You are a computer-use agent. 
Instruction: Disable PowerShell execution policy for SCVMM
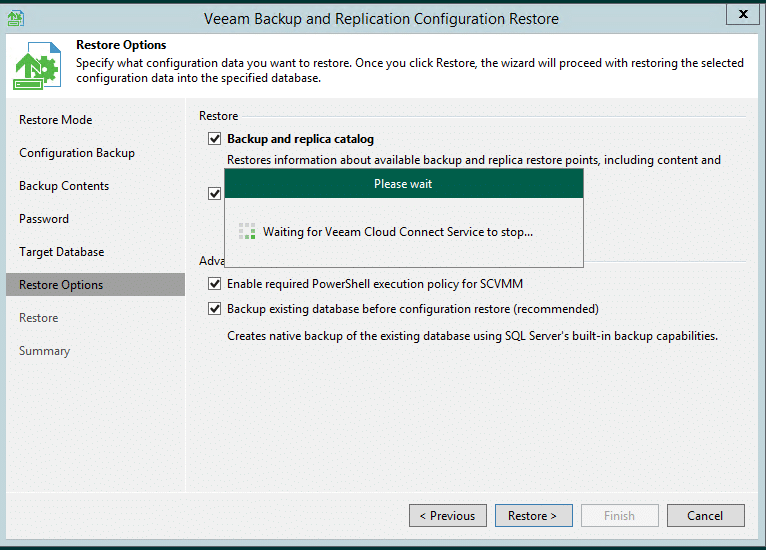(x=214, y=284)
